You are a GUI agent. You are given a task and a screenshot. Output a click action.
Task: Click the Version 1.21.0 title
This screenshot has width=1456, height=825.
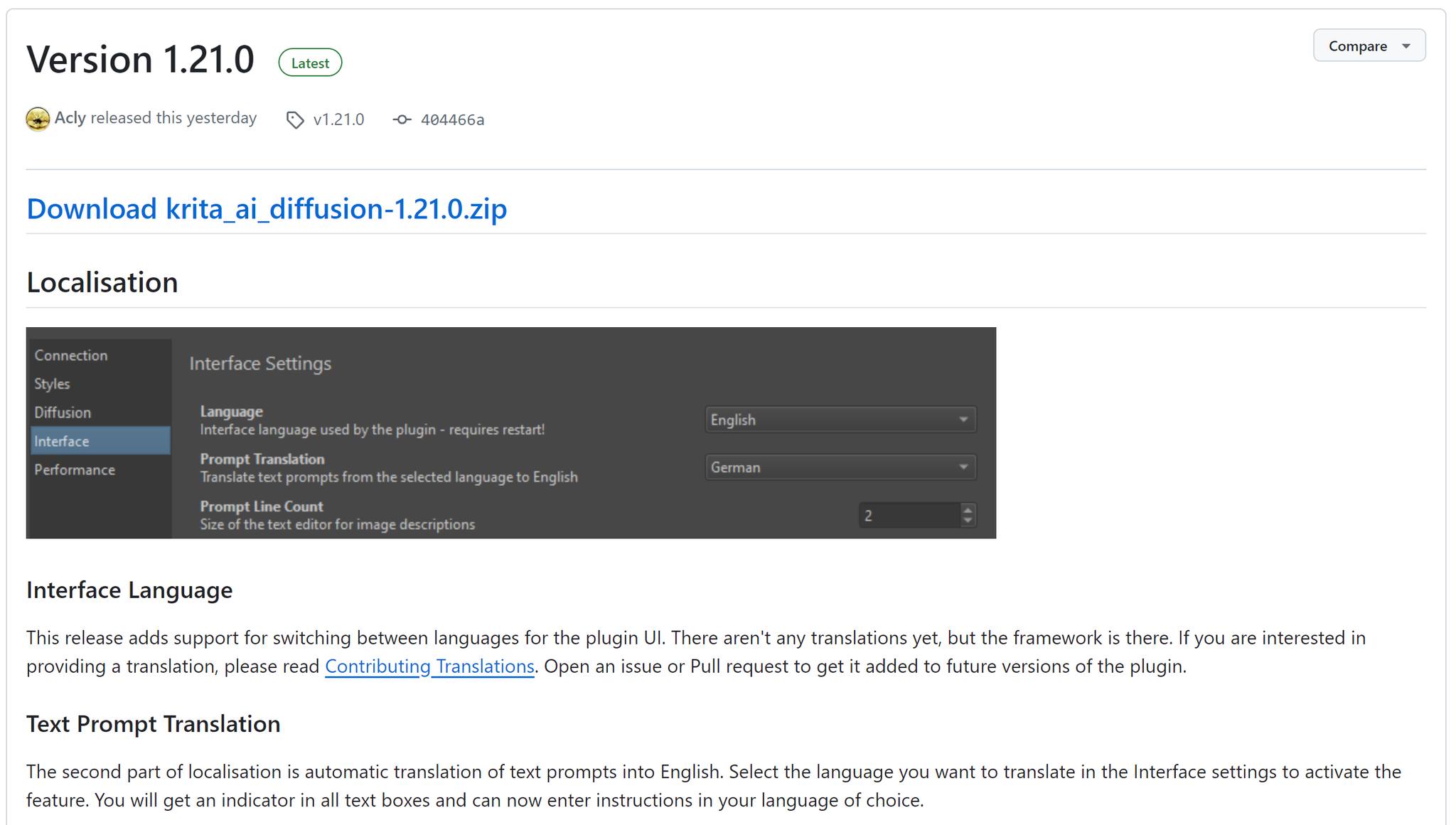140,59
